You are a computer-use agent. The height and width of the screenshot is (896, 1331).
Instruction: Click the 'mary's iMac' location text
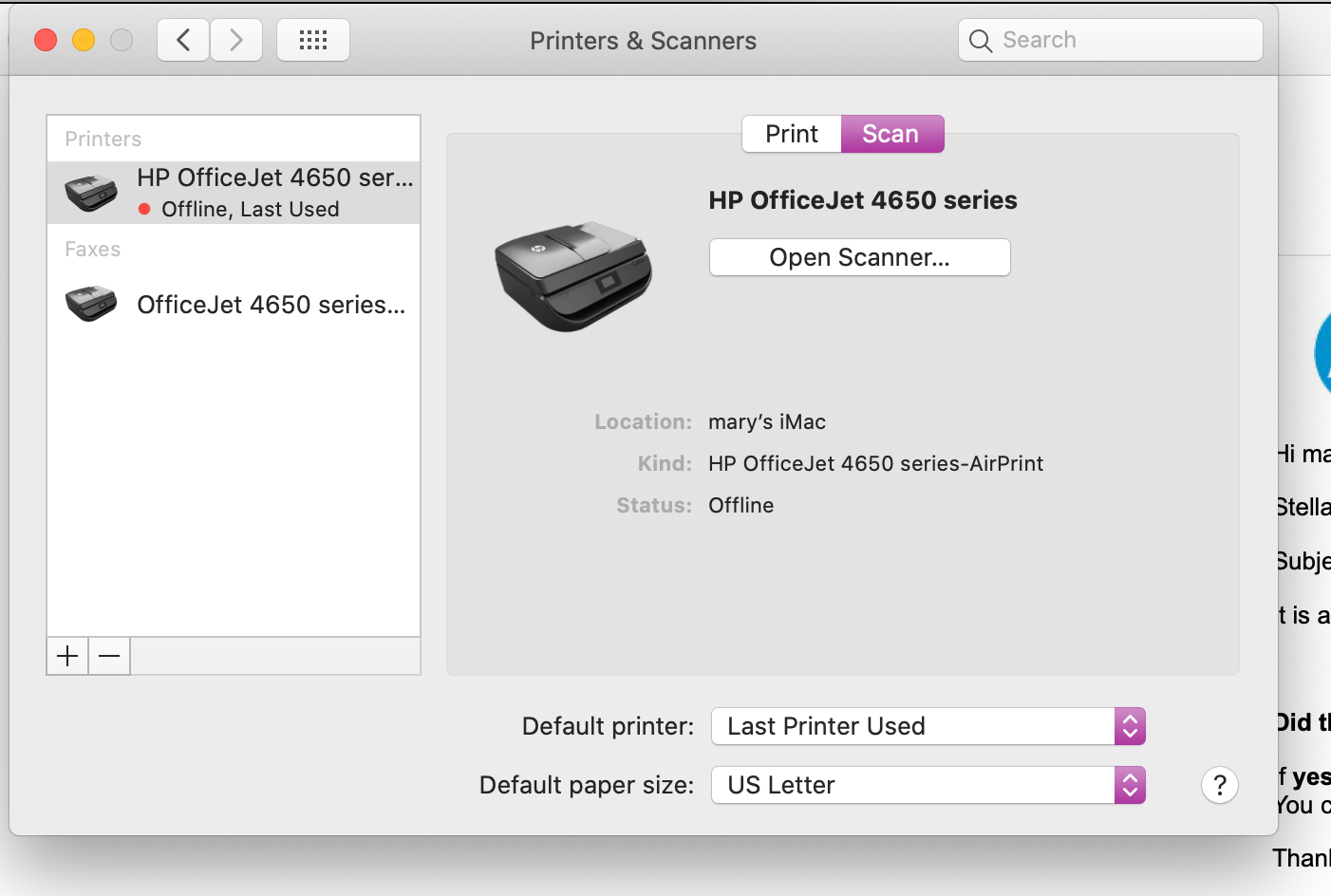[767, 421]
